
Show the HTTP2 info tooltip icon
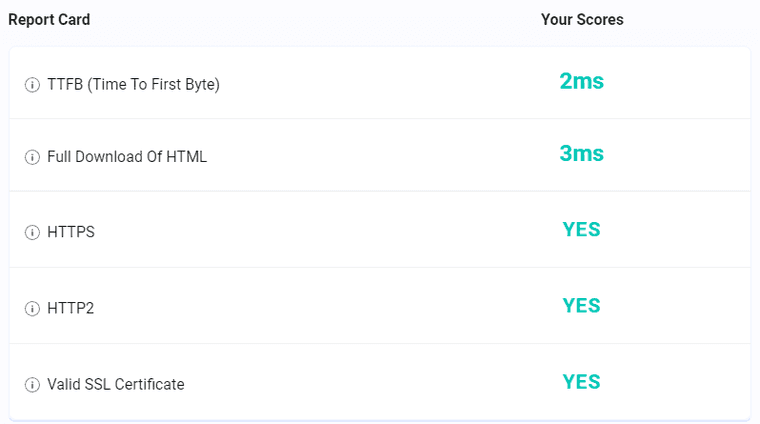(x=32, y=308)
